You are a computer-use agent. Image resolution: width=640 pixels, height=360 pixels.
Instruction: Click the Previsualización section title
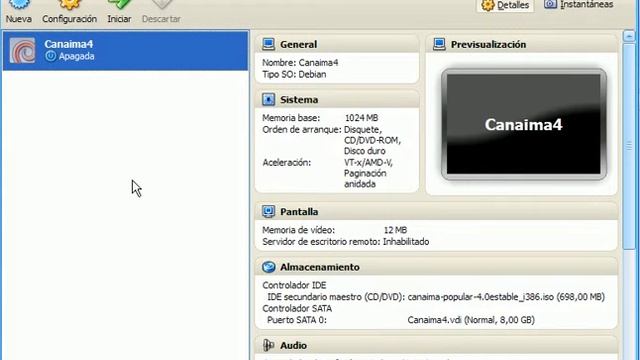click(x=488, y=44)
